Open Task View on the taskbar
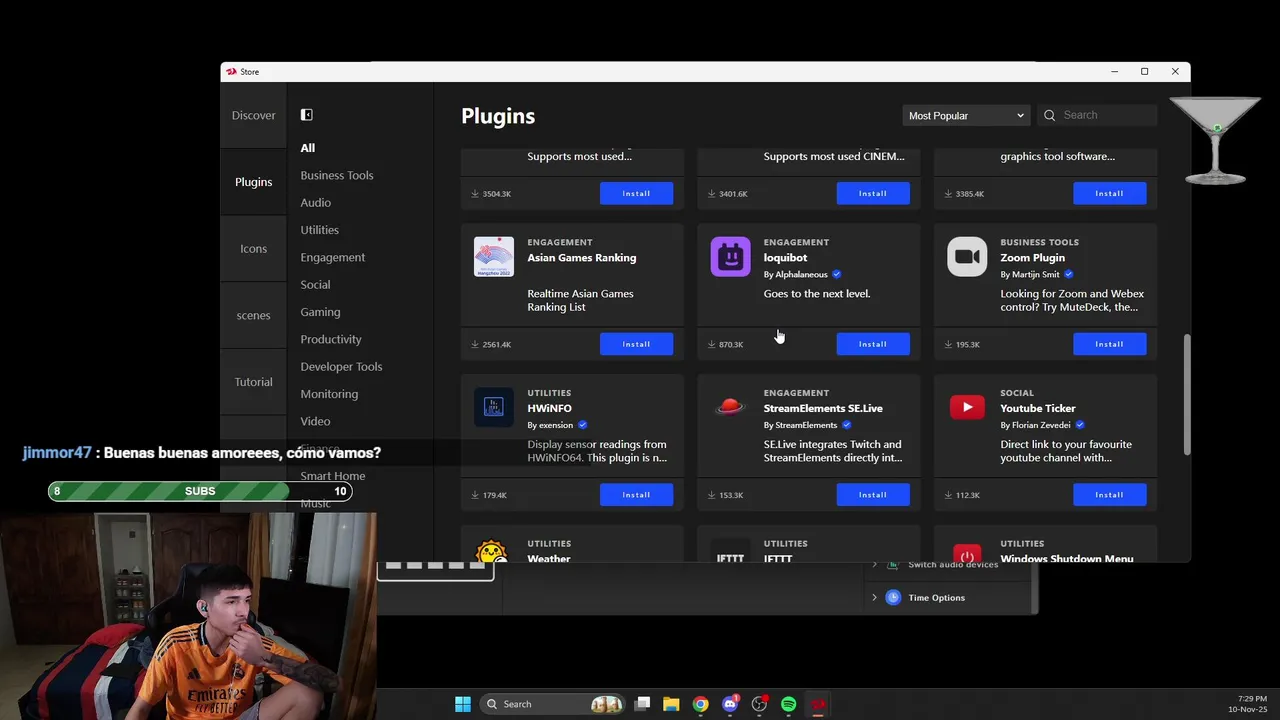Viewport: 1280px width, 720px height. point(643,704)
